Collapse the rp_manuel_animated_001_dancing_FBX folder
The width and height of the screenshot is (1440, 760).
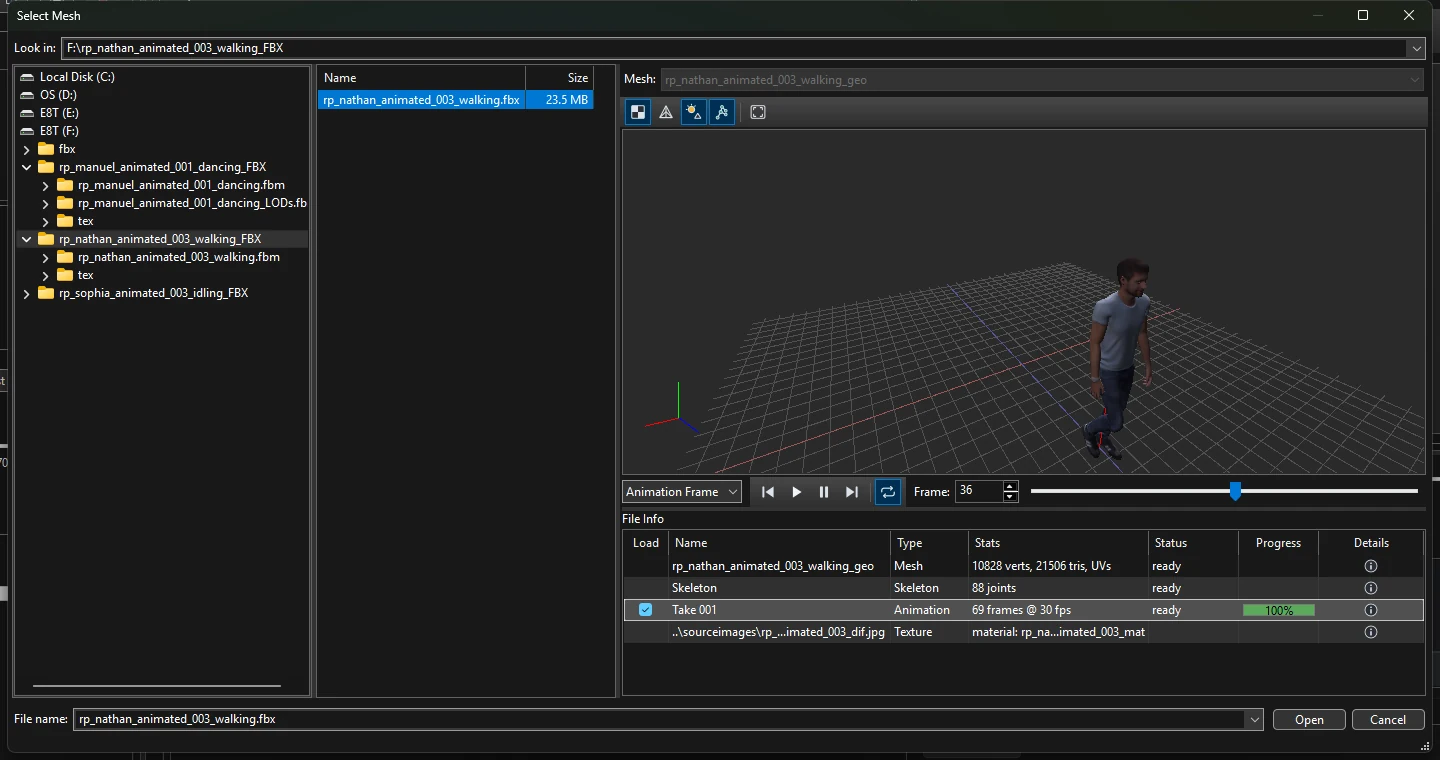click(26, 167)
